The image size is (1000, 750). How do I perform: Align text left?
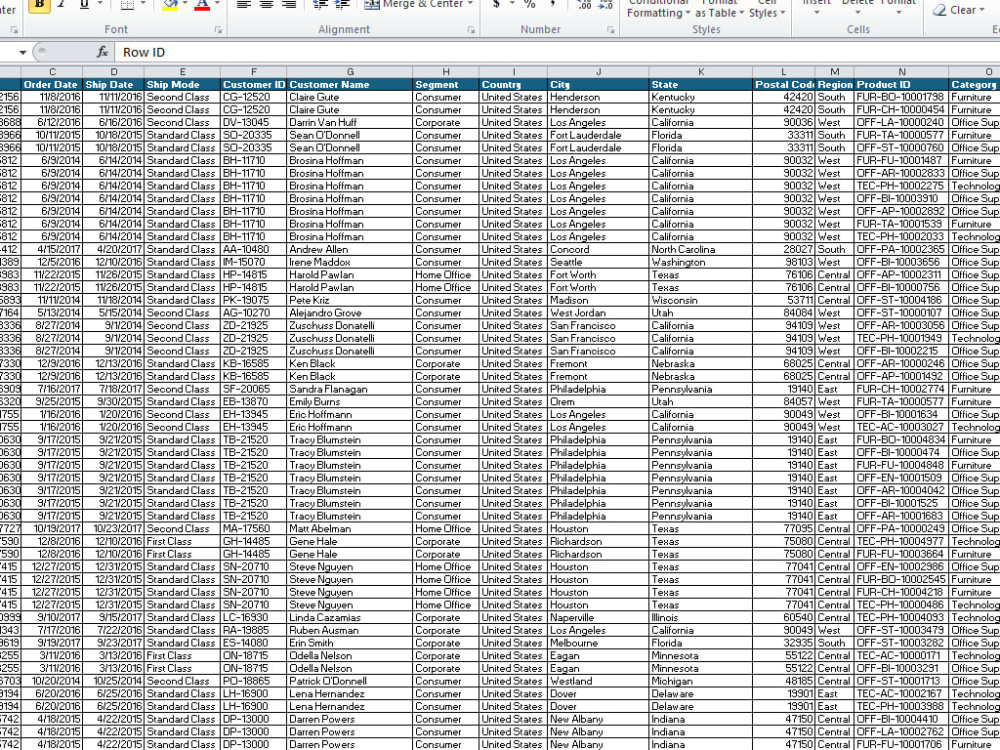click(x=244, y=4)
